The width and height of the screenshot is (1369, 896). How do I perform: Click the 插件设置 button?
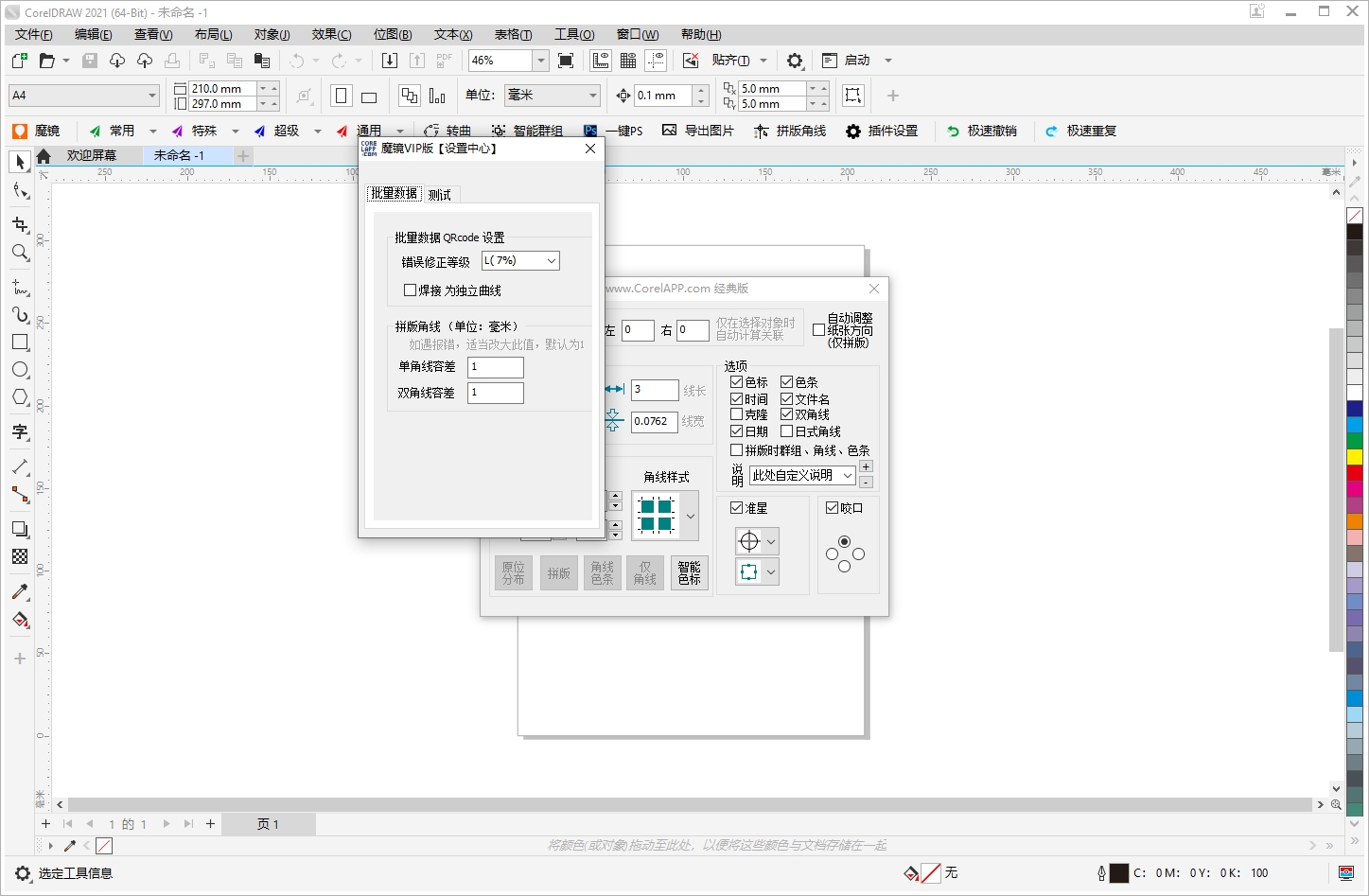882,132
